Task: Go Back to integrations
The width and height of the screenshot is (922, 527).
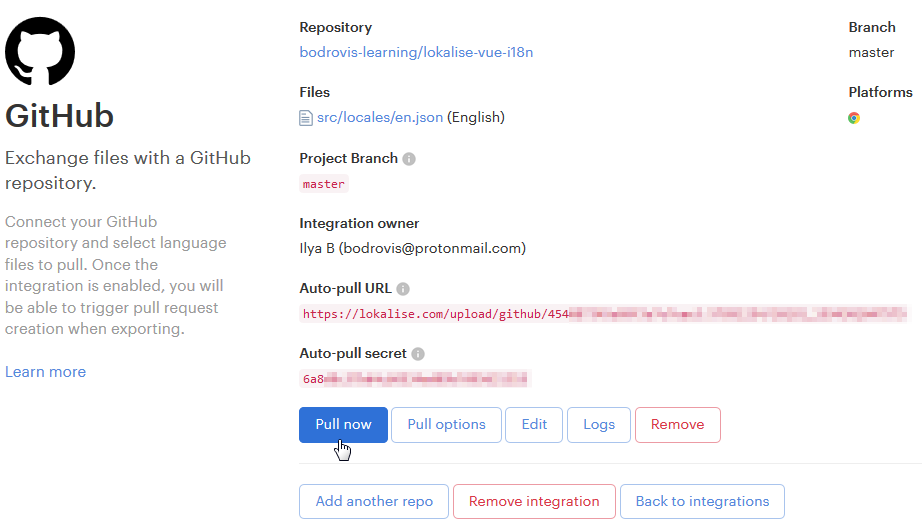Action: point(702,501)
